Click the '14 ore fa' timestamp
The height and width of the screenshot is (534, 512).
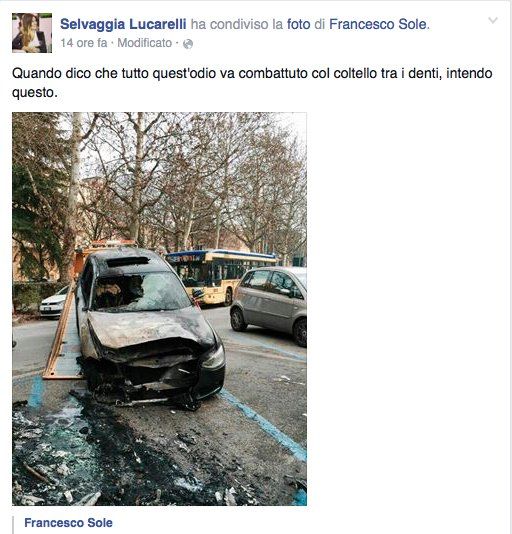(x=84, y=43)
